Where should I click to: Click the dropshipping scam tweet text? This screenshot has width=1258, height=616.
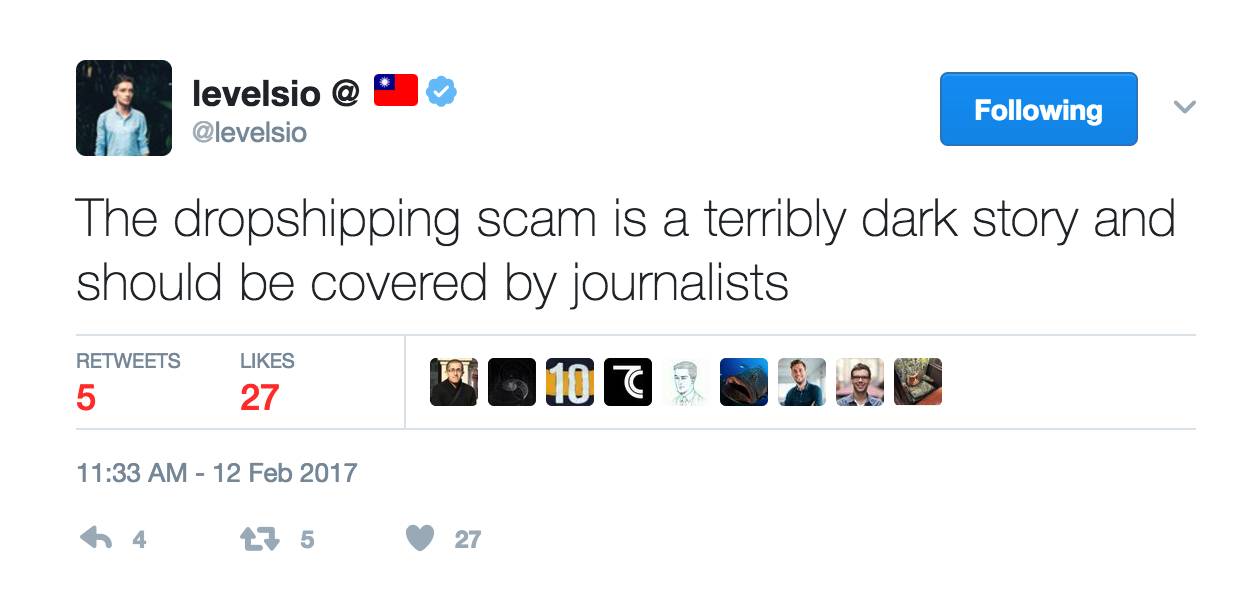point(626,250)
